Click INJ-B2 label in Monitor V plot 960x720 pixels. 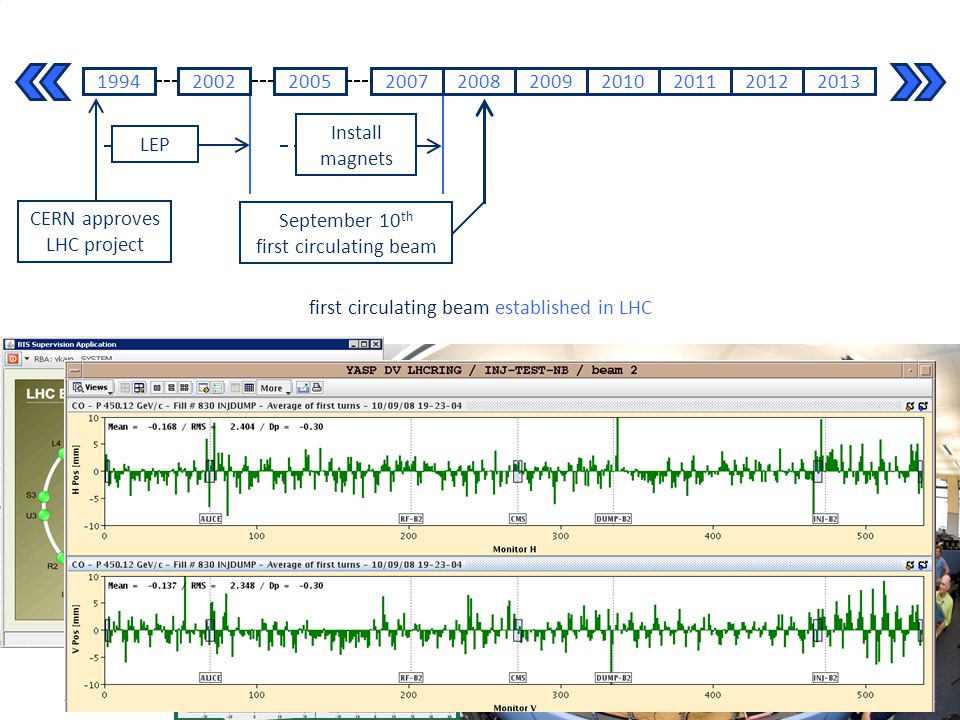825,678
